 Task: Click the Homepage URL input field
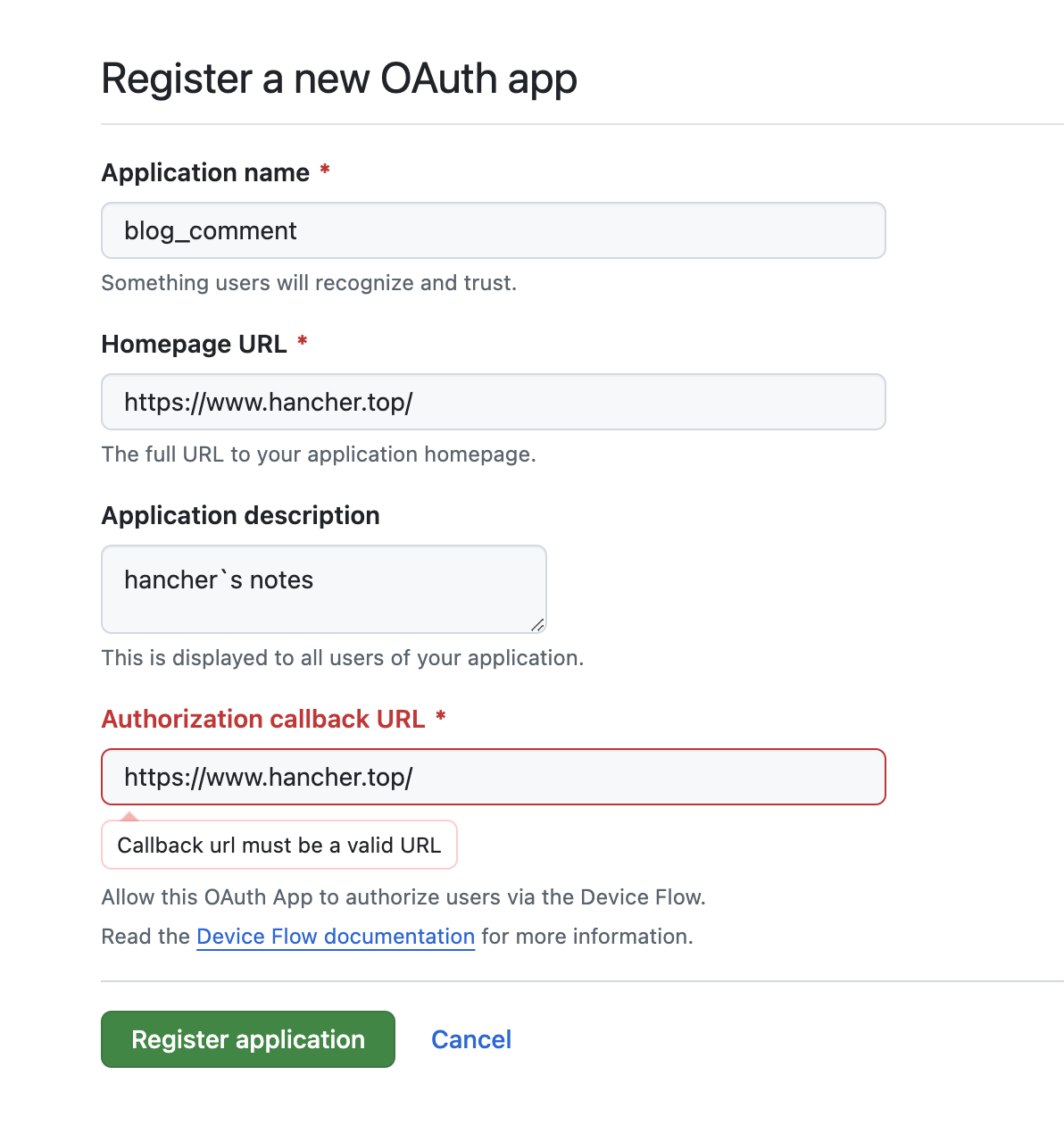tap(493, 402)
